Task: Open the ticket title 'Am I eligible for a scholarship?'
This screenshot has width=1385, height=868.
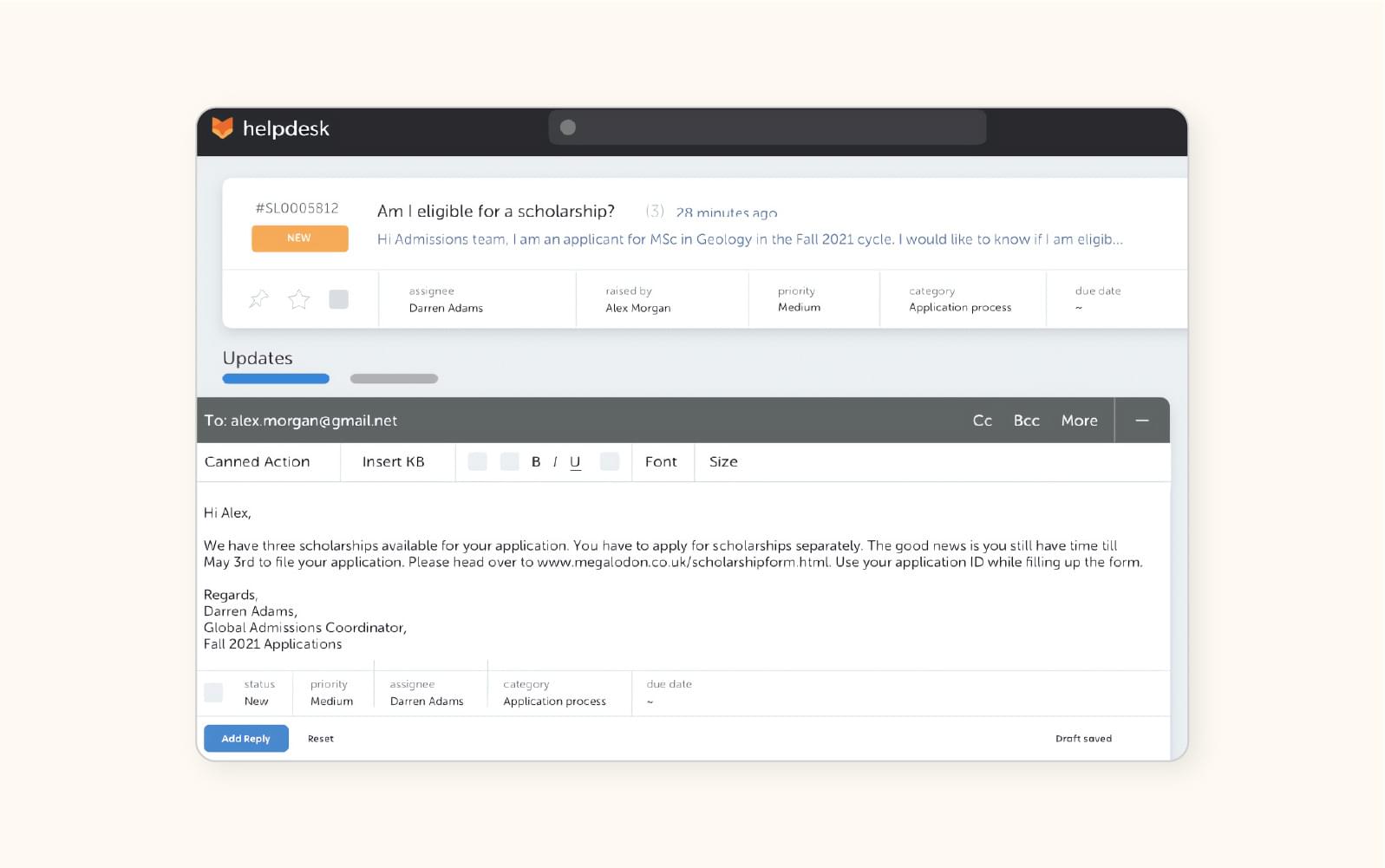Action: (x=496, y=211)
